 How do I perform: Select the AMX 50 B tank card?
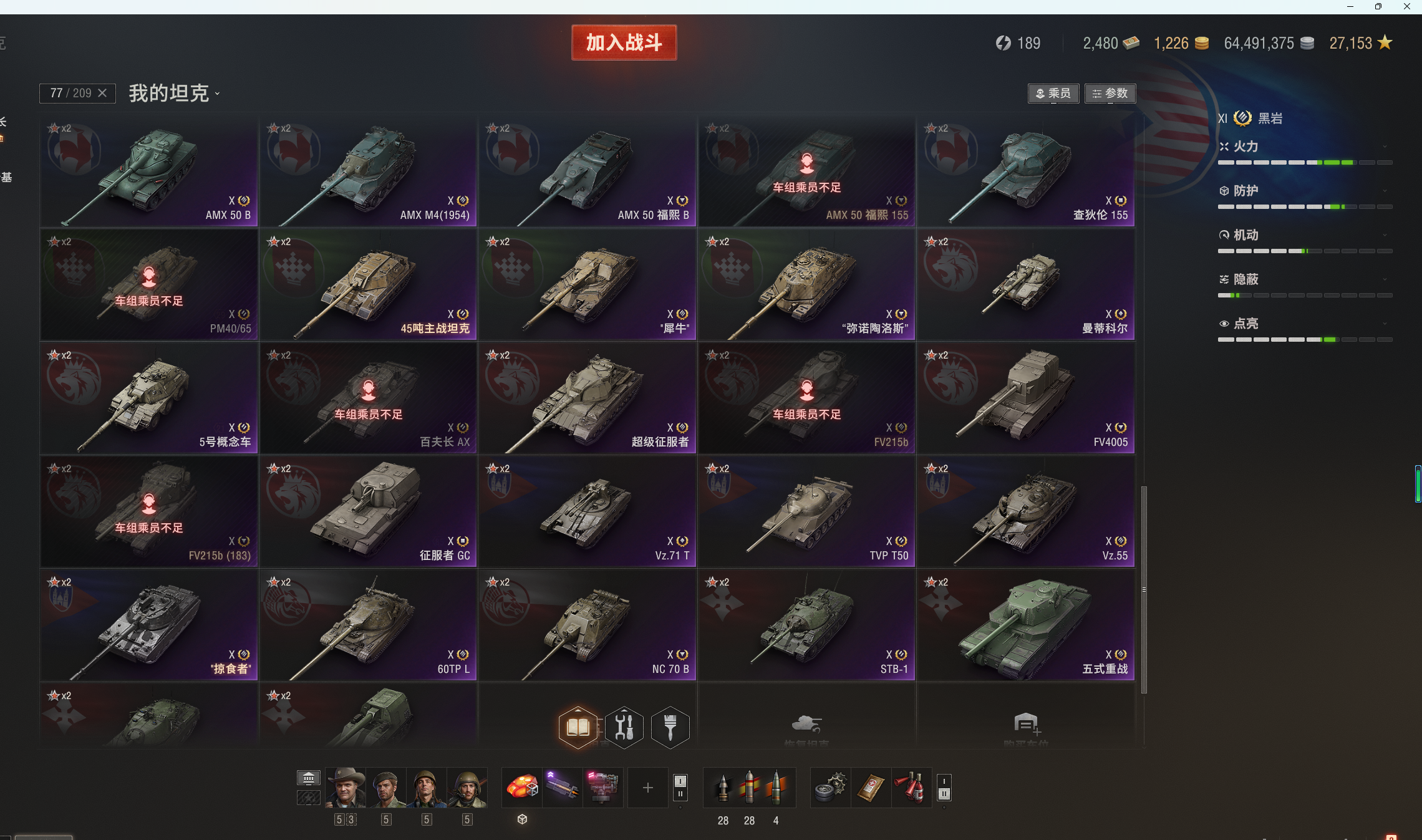(149, 171)
